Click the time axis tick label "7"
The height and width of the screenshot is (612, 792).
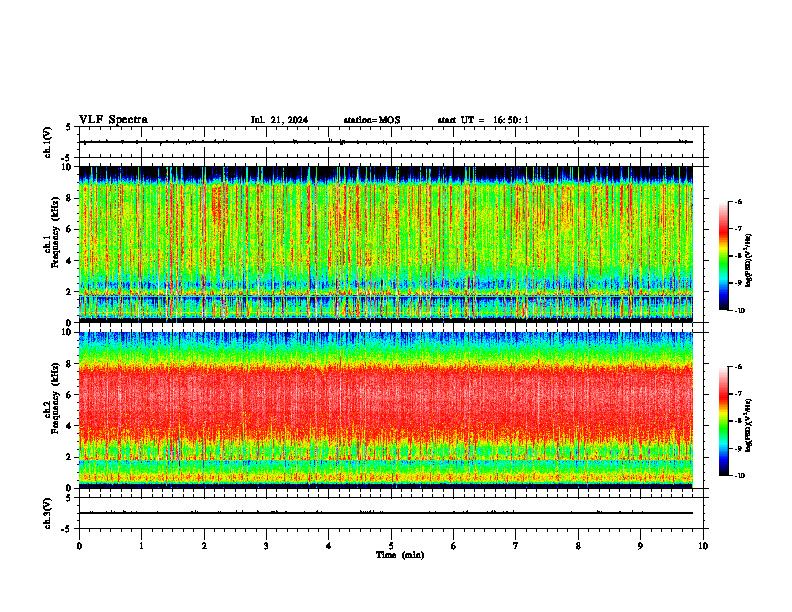[516, 546]
